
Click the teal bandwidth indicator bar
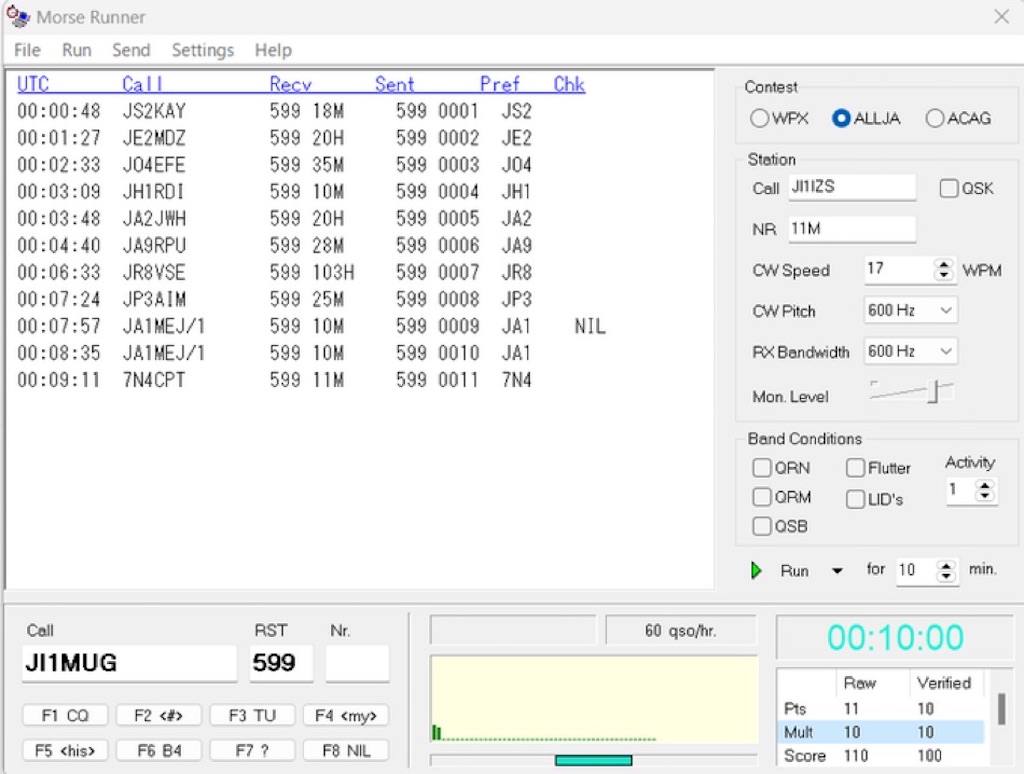click(x=593, y=760)
